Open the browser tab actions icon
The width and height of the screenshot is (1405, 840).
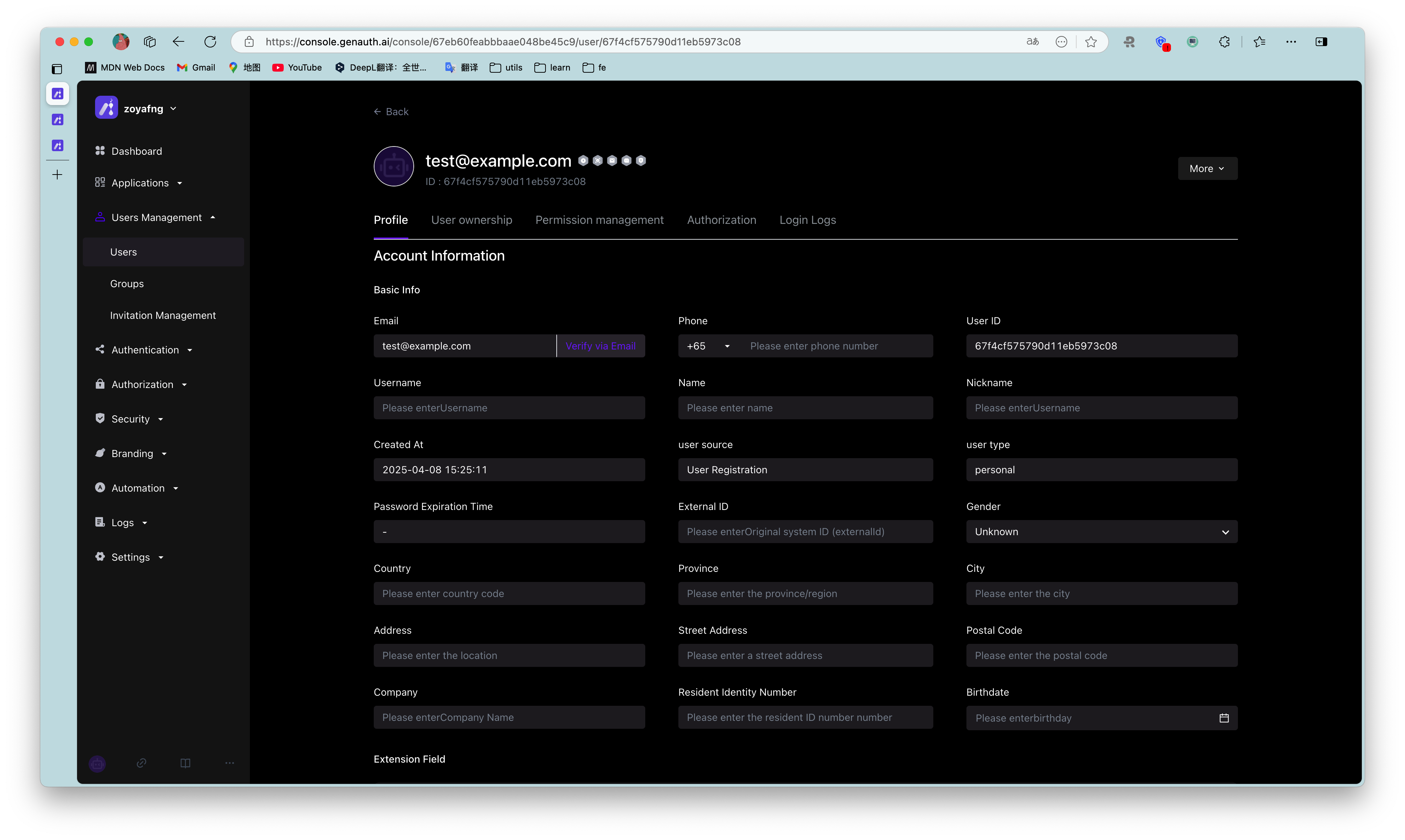[x=57, y=69]
